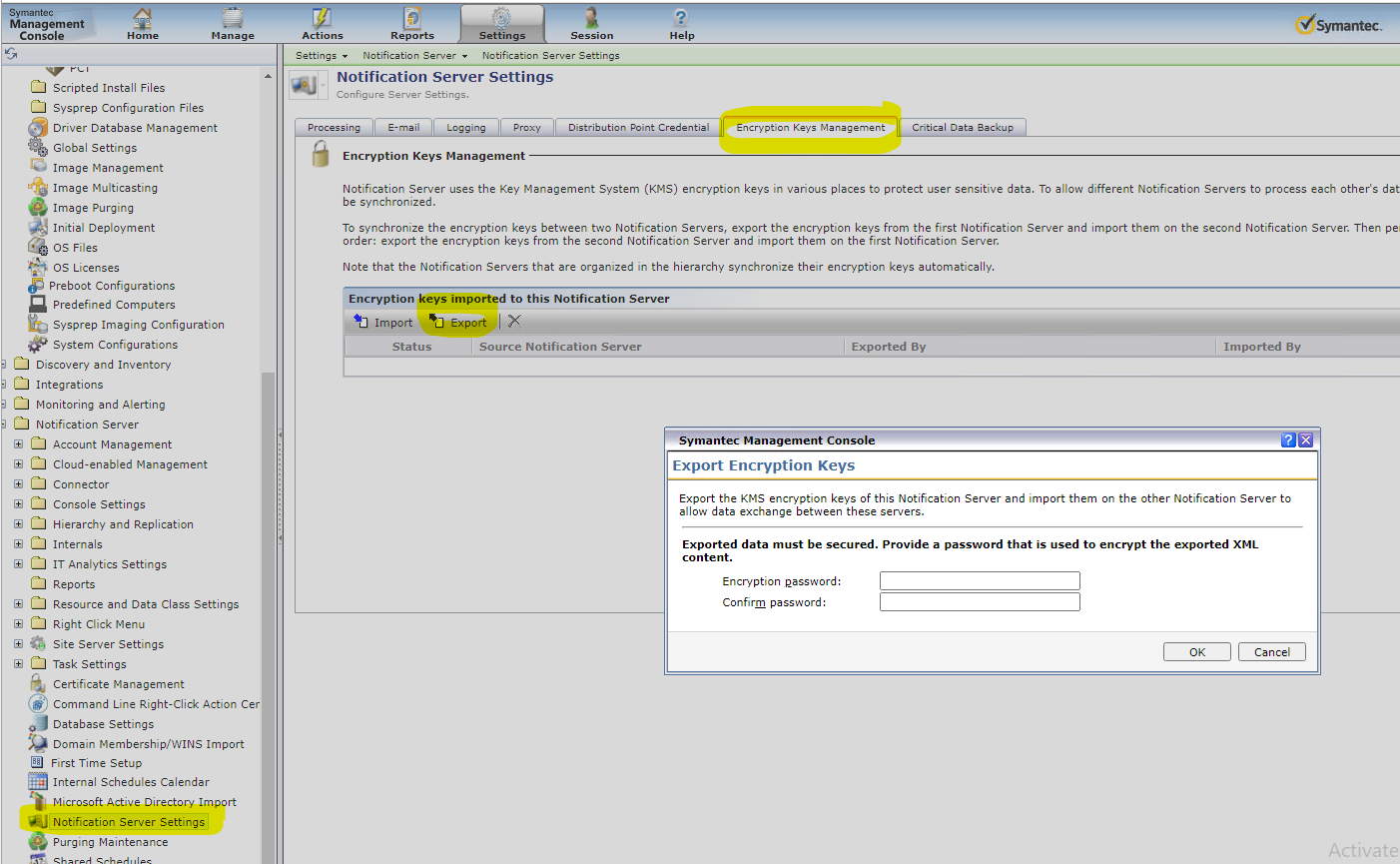Click the Purging Maintenance icon
Viewport: 1400px width, 864px height.
[38, 842]
